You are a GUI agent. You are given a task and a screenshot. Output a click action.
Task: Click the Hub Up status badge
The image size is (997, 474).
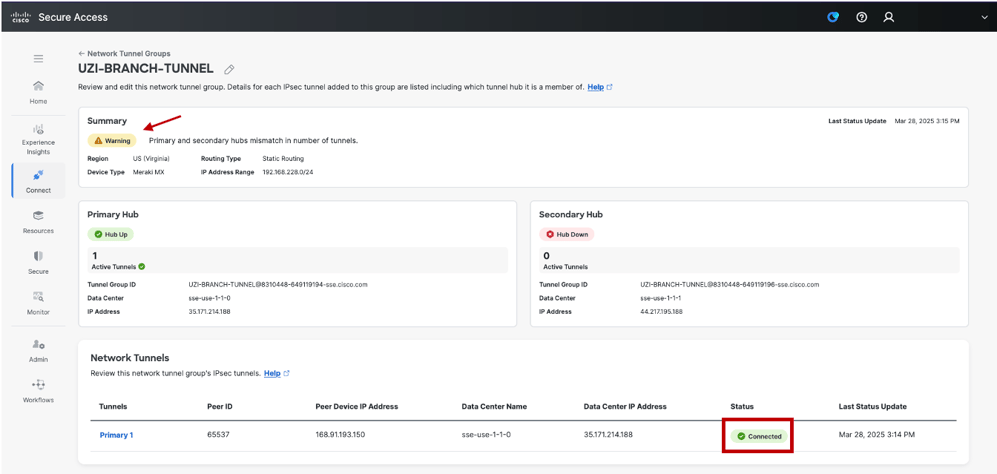pos(111,234)
